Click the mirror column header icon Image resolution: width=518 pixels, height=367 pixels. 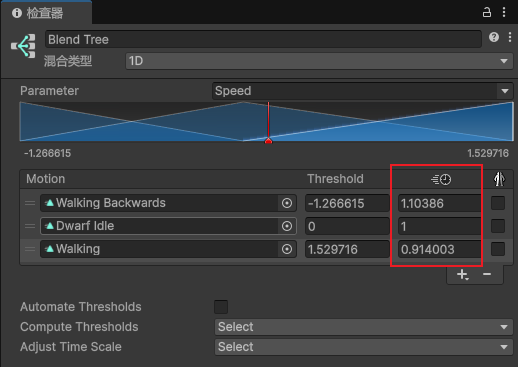tap(499, 179)
